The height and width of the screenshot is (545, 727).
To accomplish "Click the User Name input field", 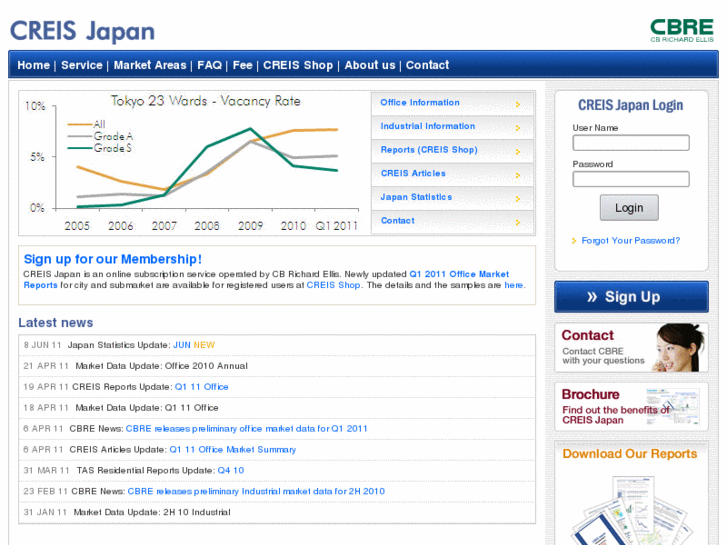I will click(x=631, y=143).
